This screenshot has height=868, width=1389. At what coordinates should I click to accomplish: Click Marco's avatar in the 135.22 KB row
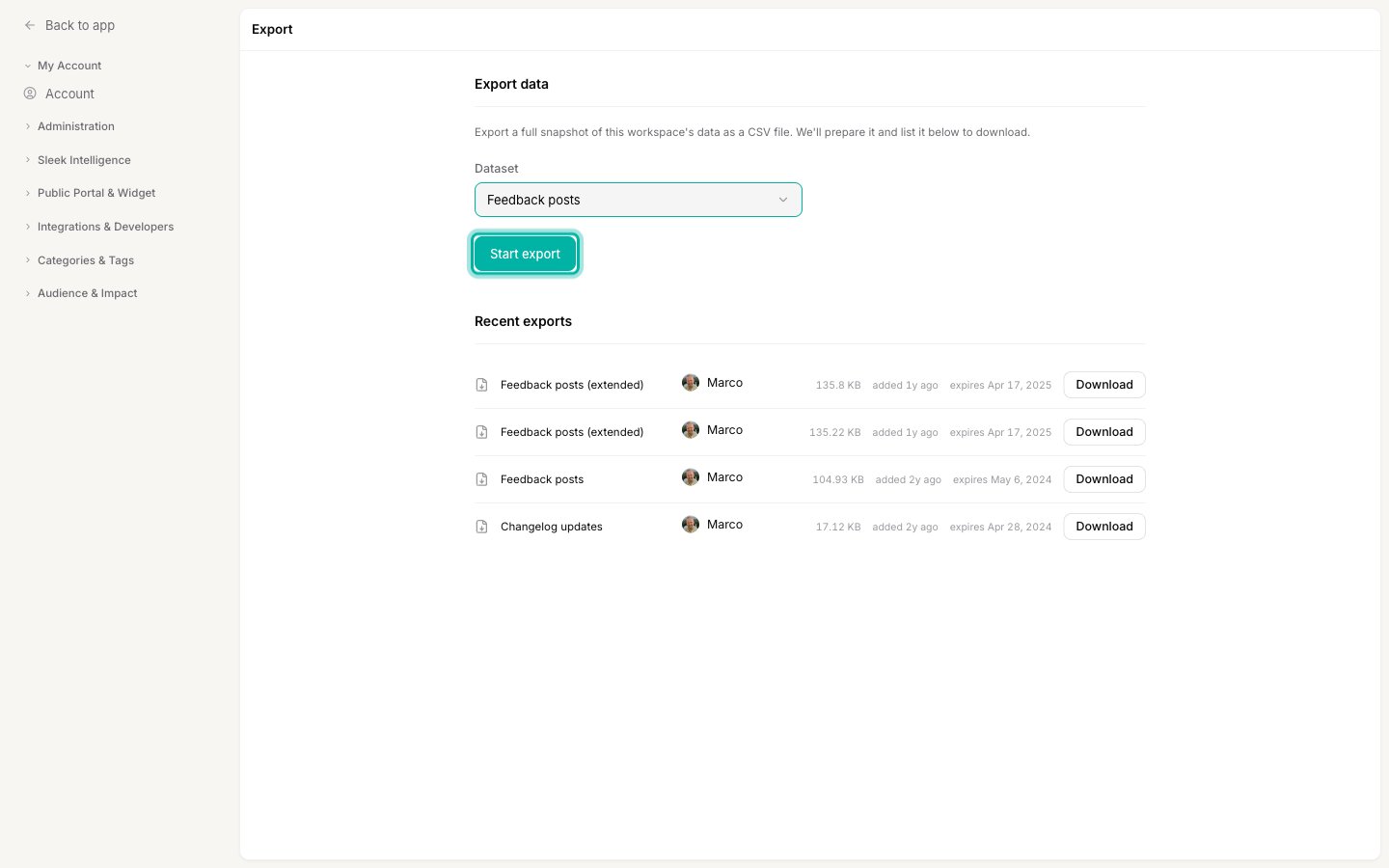coord(691,430)
